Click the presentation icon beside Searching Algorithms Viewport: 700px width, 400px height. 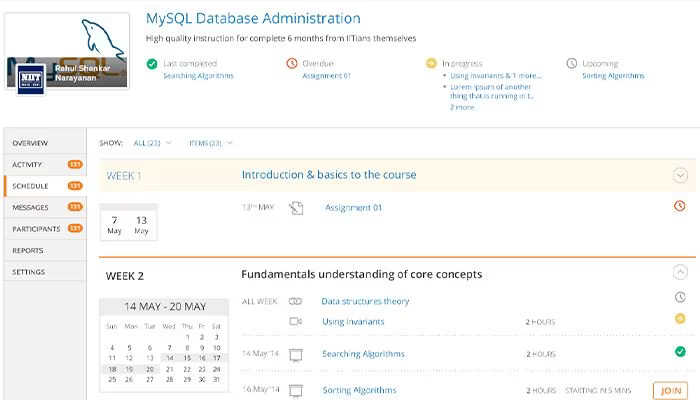[296, 355]
